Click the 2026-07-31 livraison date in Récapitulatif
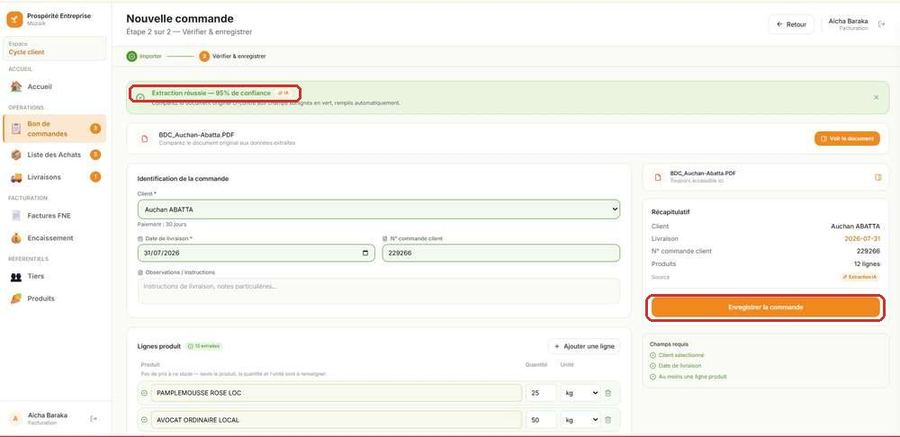 coord(862,238)
